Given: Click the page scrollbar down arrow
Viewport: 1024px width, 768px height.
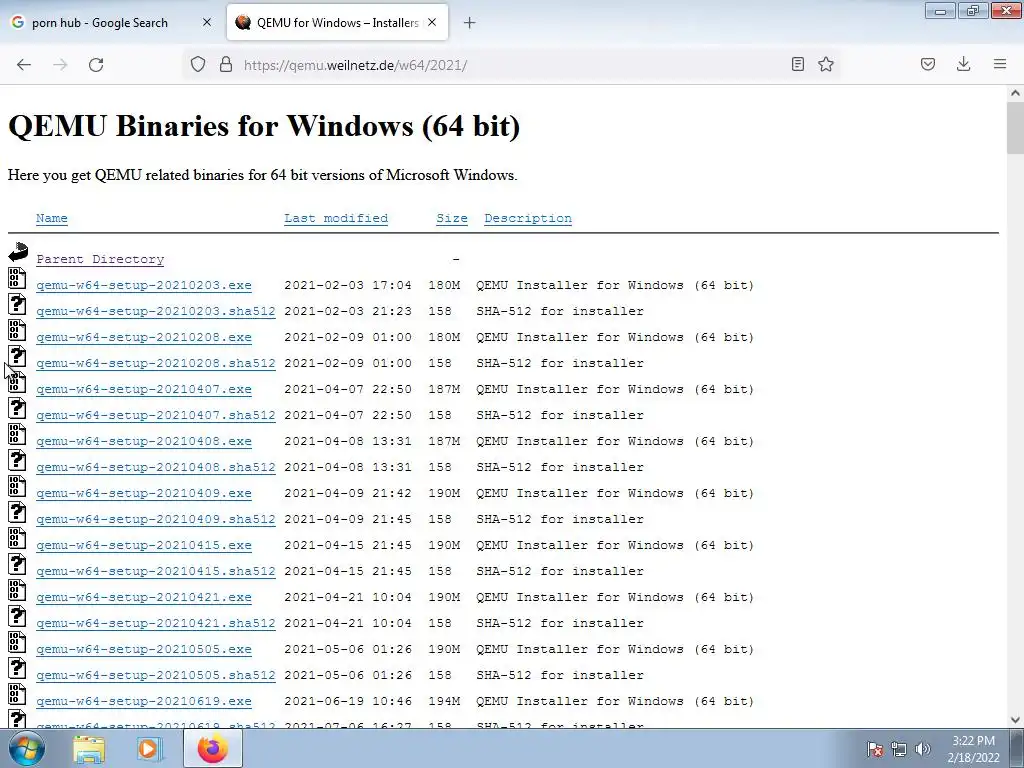Looking at the screenshot, I should [x=1015, y=720].
